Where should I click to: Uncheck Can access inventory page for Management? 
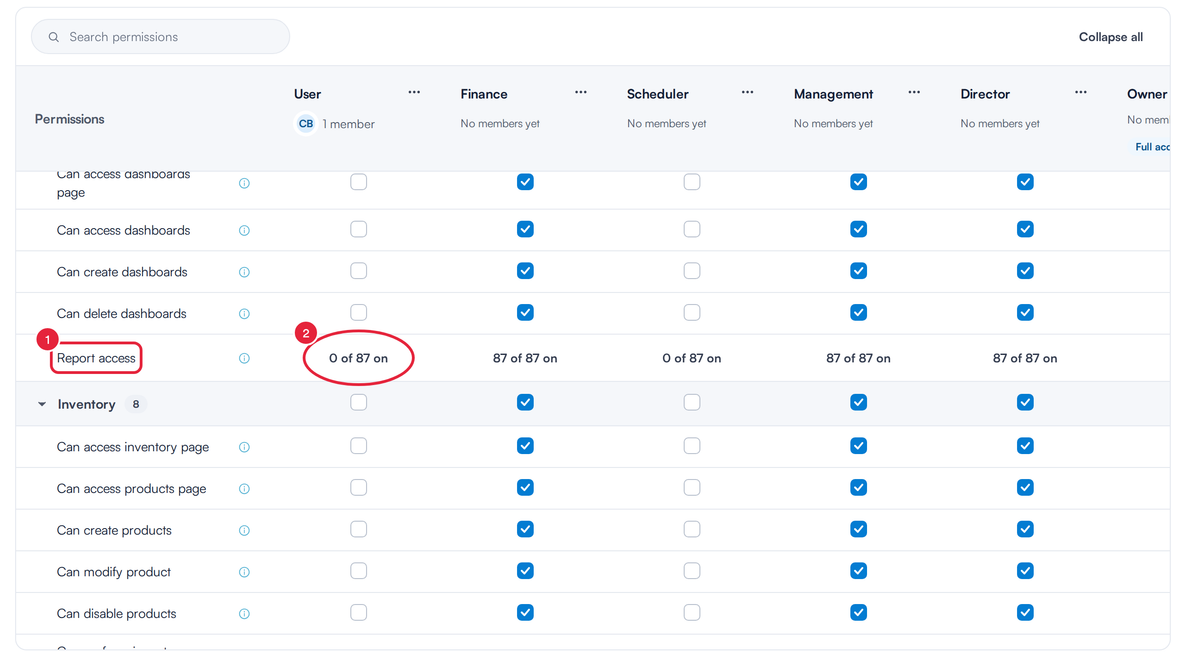coord(858,446)
